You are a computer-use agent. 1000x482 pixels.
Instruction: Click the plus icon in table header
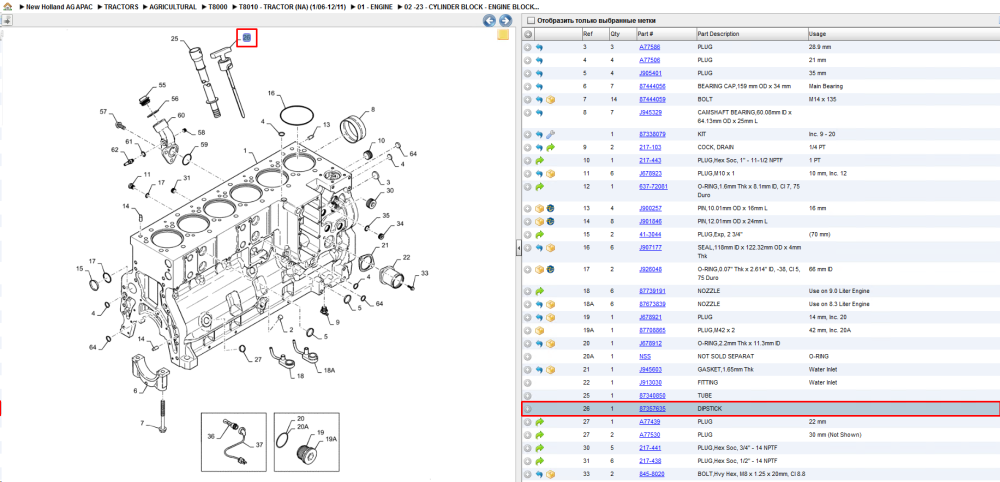click(527, 34)
